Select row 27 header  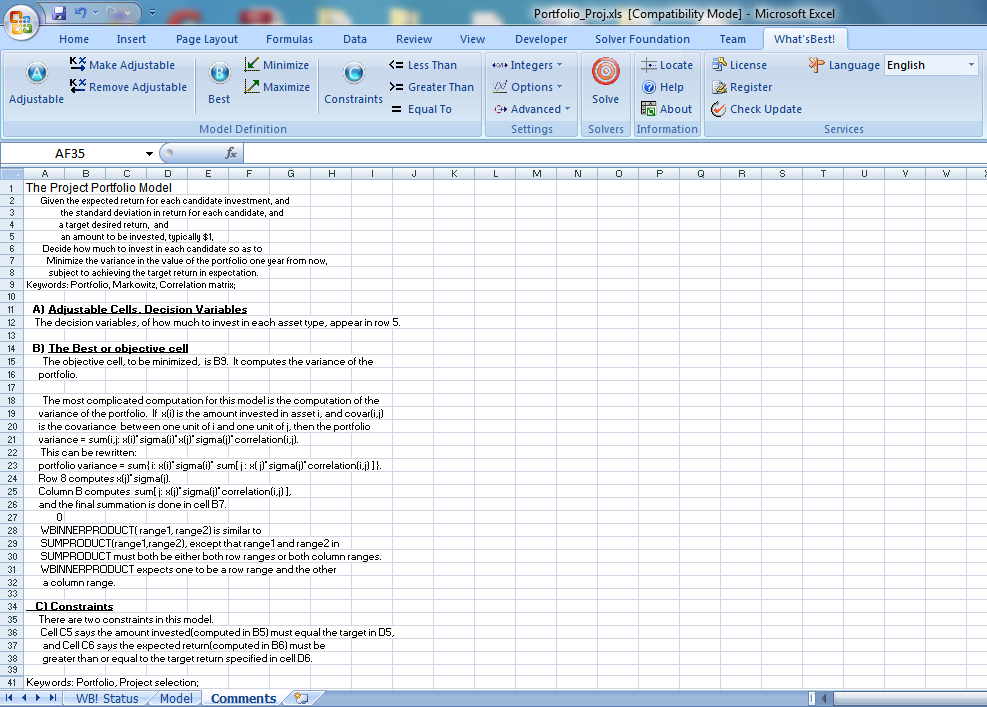(x=11, y=518)
